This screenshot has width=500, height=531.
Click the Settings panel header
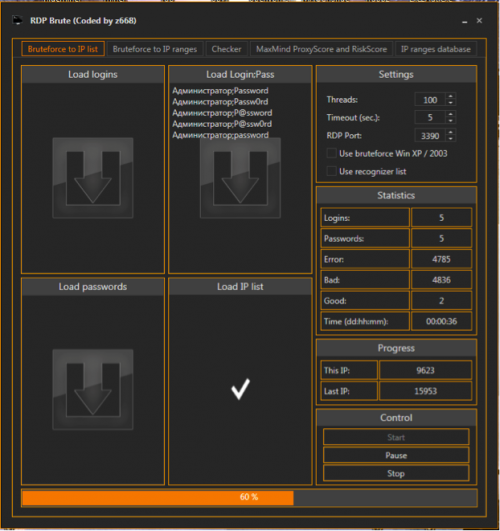coord(396,75)
